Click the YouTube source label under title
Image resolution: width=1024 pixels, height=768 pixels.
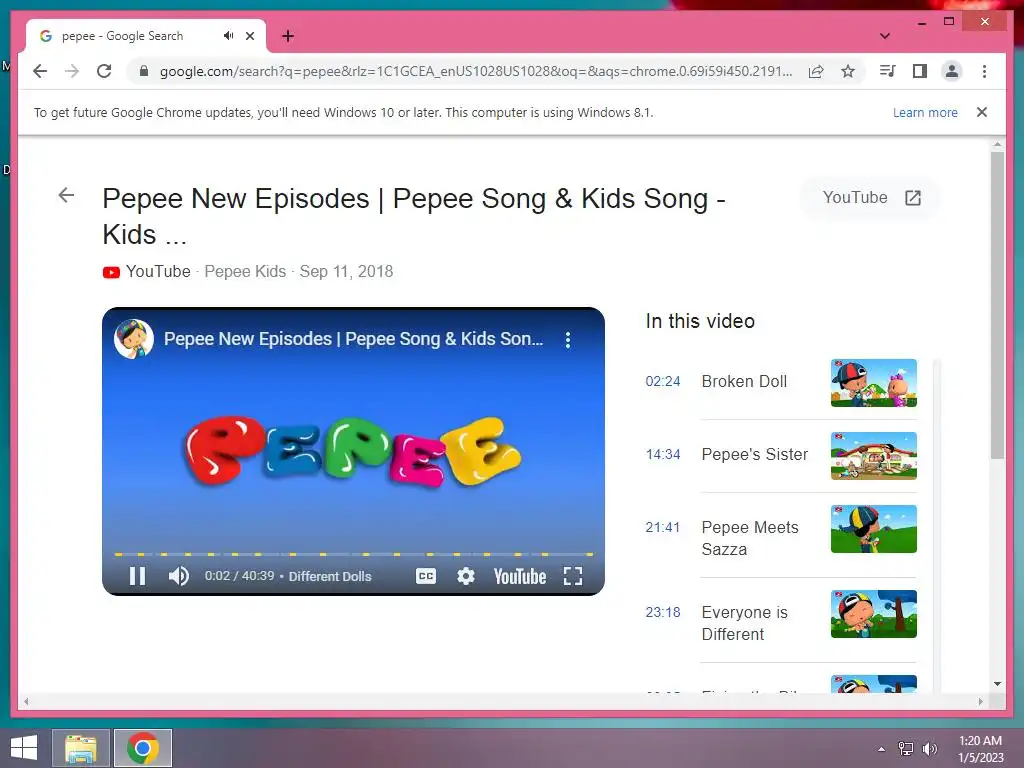click(158, 272)
